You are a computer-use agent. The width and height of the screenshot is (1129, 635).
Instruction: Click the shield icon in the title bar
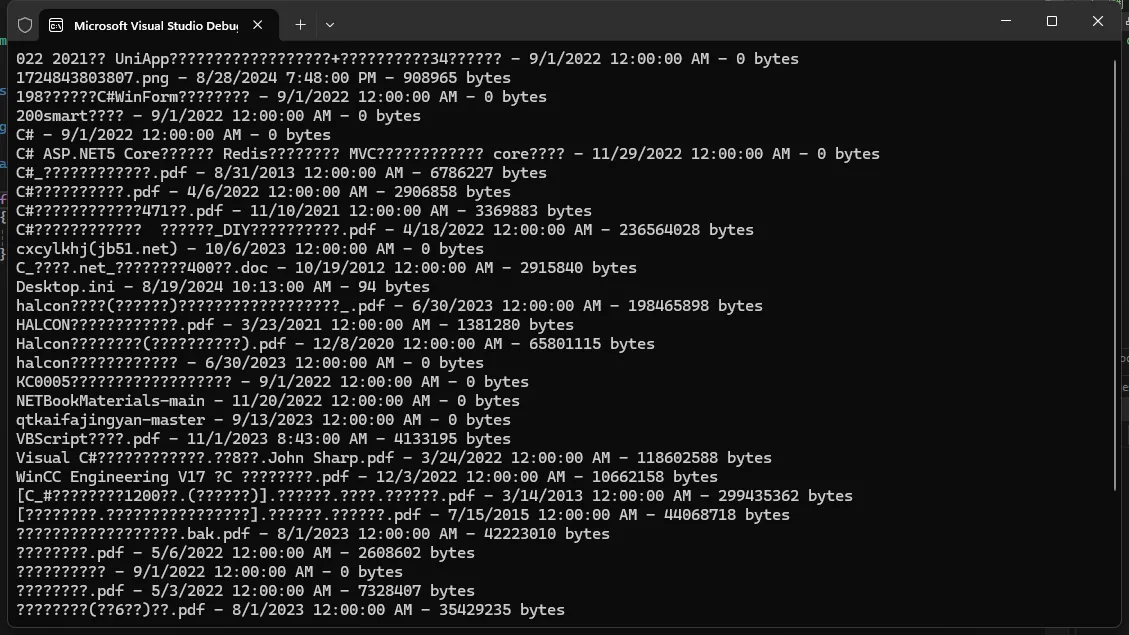click(x=25, y=24)
